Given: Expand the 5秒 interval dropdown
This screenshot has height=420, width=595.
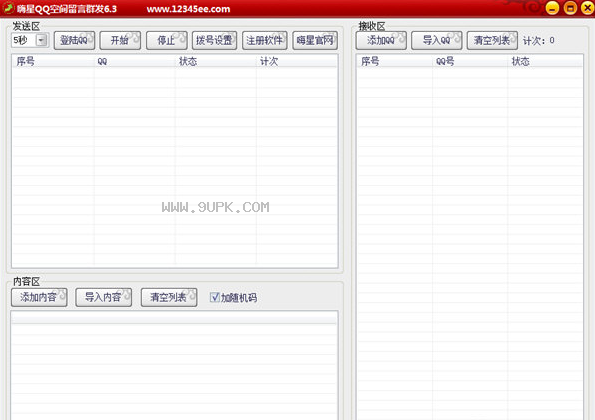Looking at the screenshot, I should (x=41, y=40).
